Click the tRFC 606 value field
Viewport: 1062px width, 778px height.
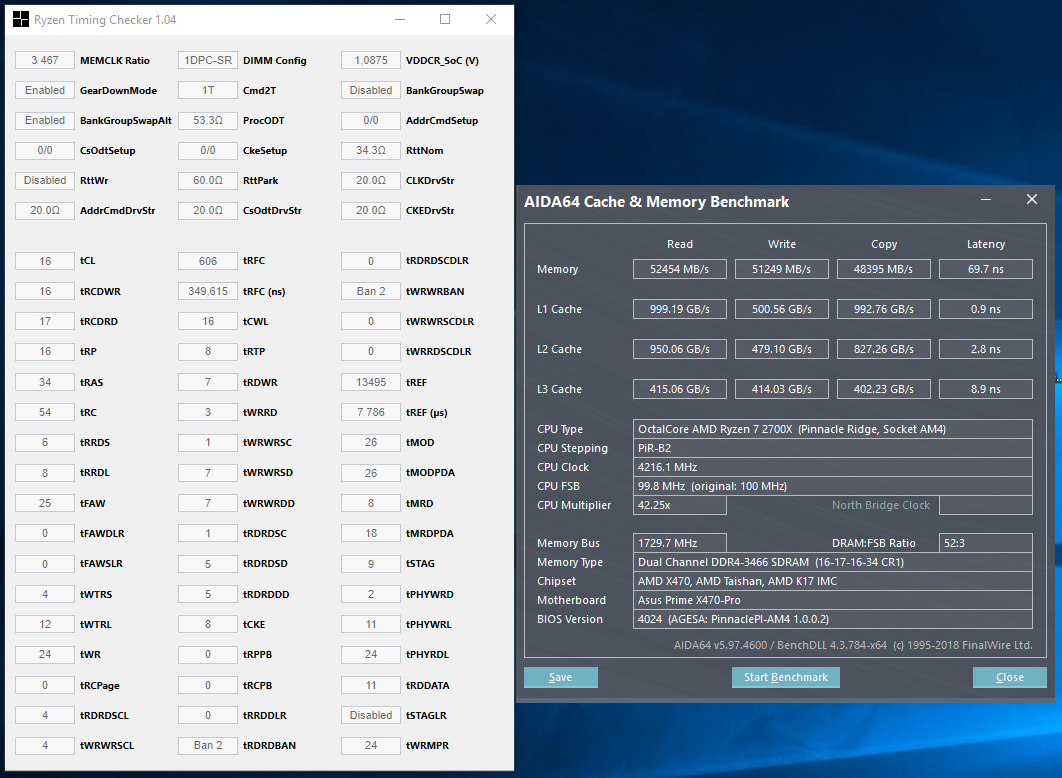point(208,261)
